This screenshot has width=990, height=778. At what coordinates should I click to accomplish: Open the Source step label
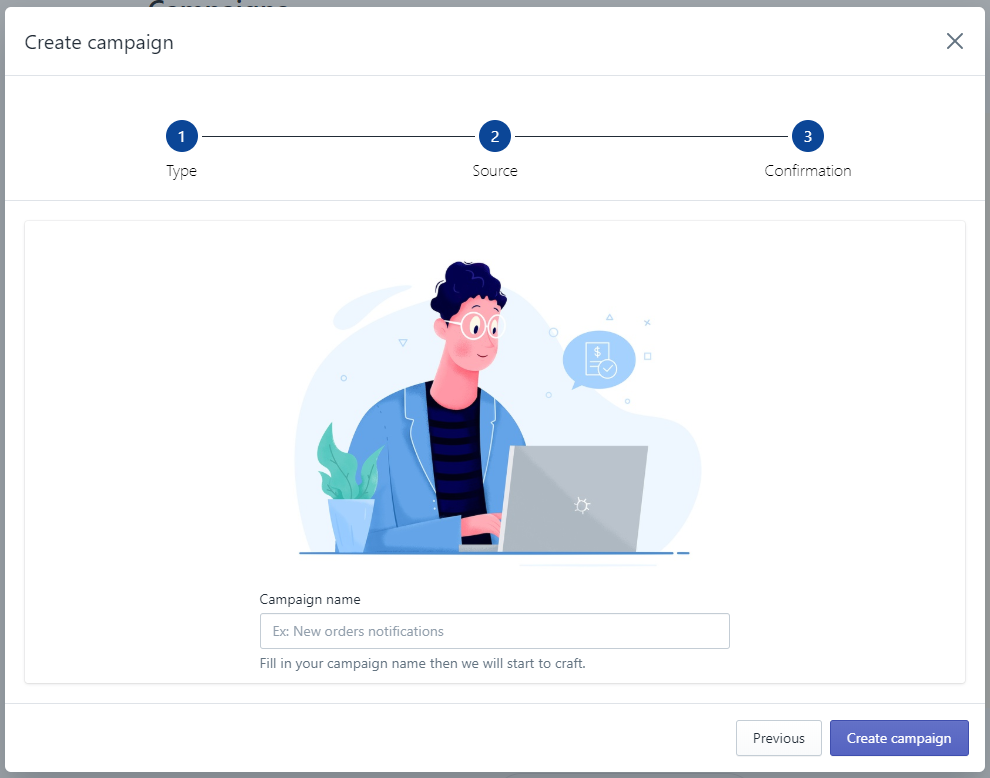pyautogui.click(x=495, y=171)
